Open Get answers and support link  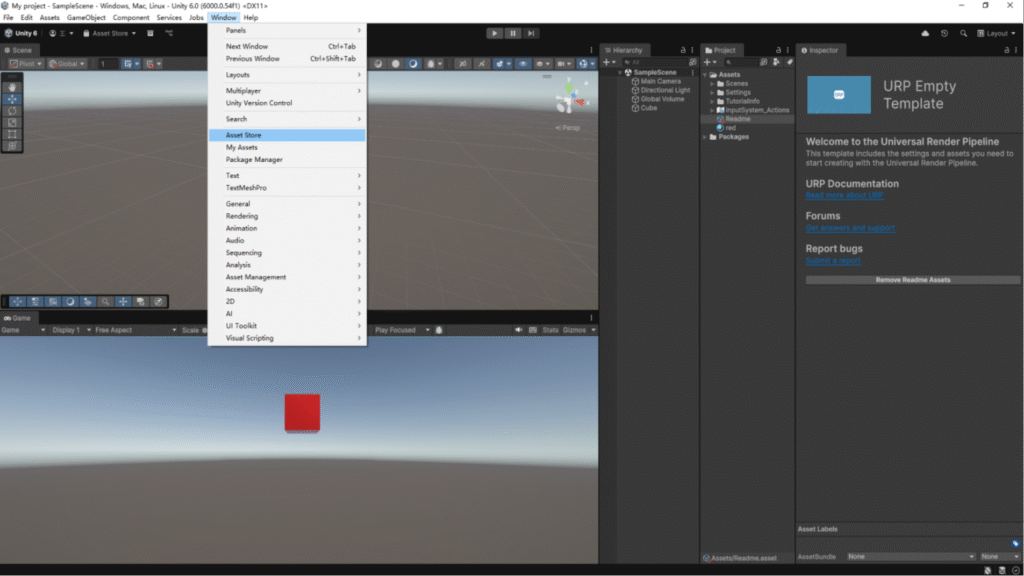point(850,228)
